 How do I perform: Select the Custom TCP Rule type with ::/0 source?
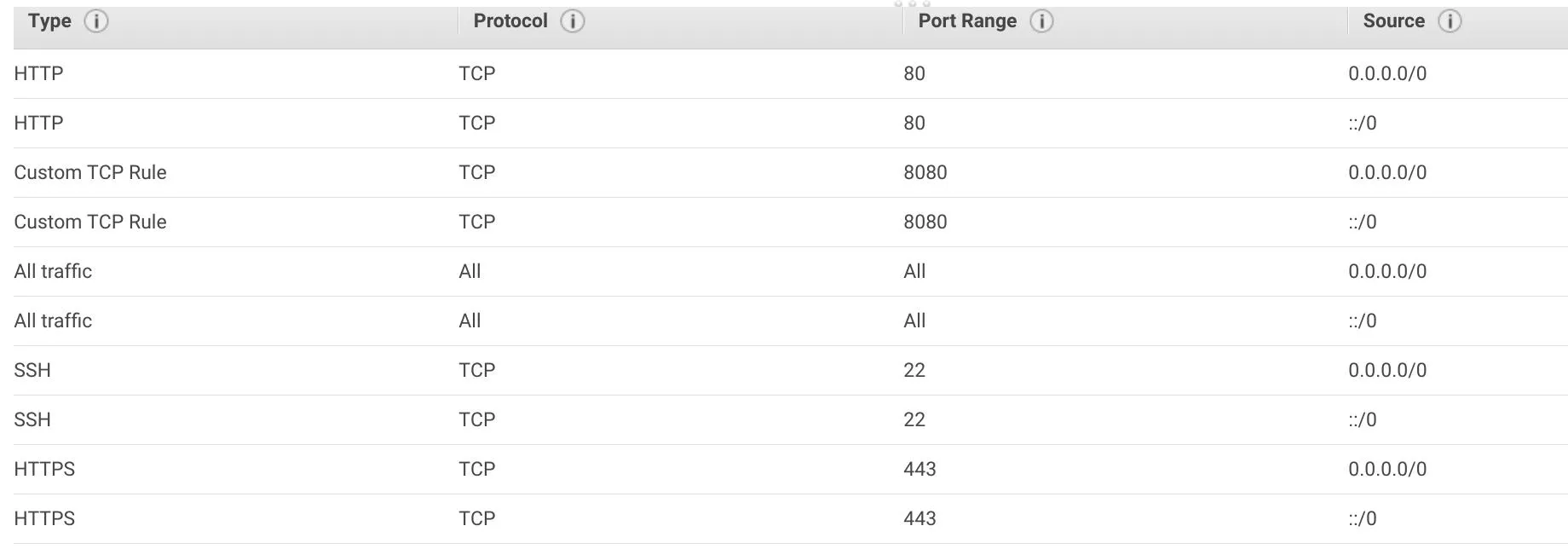90,222
